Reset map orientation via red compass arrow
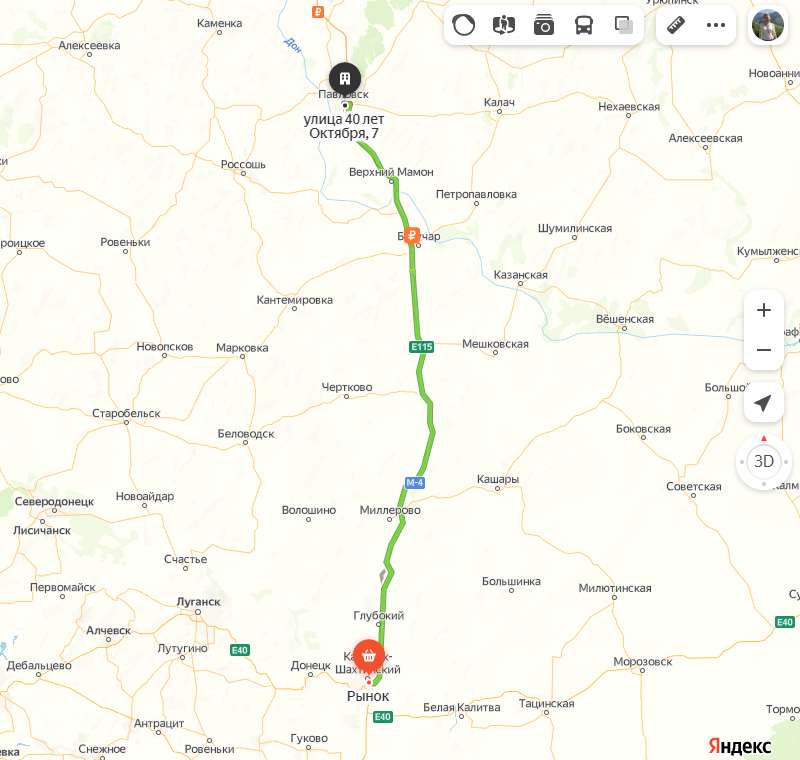 tap(764, 439)
